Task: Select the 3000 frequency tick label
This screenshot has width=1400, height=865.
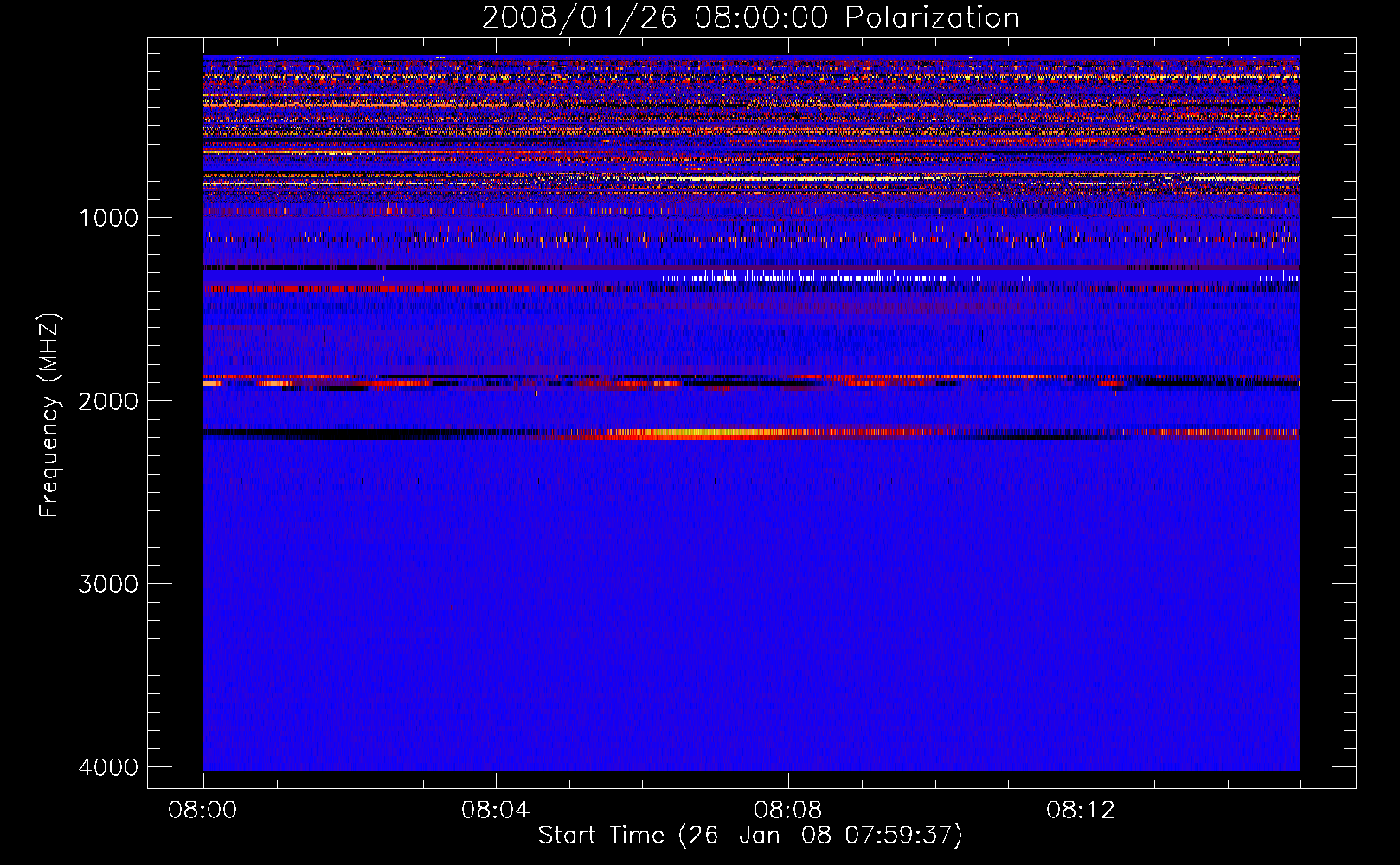Action: point(109,584)
